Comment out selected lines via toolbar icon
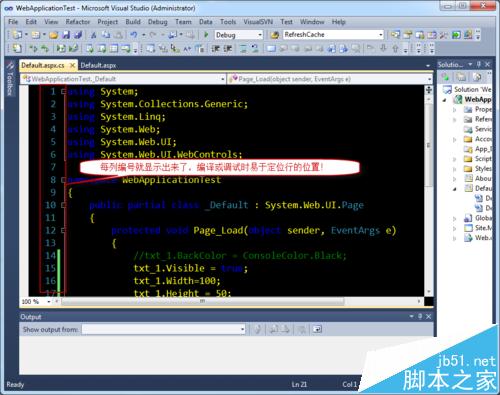This screenshot has width=500, height=395. click(x=243, y=49)
